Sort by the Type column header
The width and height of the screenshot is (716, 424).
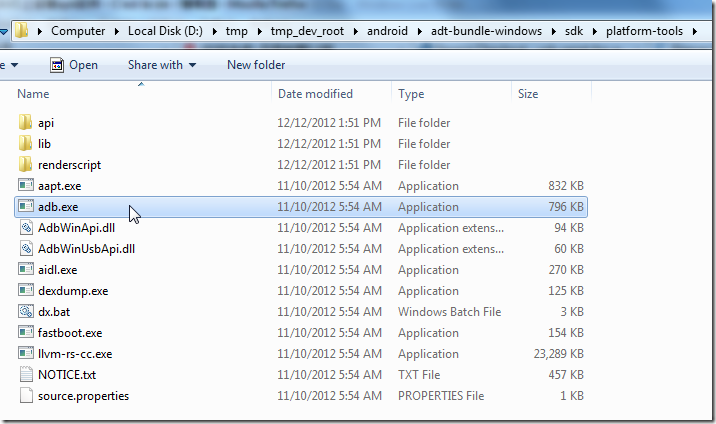[x=411, y=94]
